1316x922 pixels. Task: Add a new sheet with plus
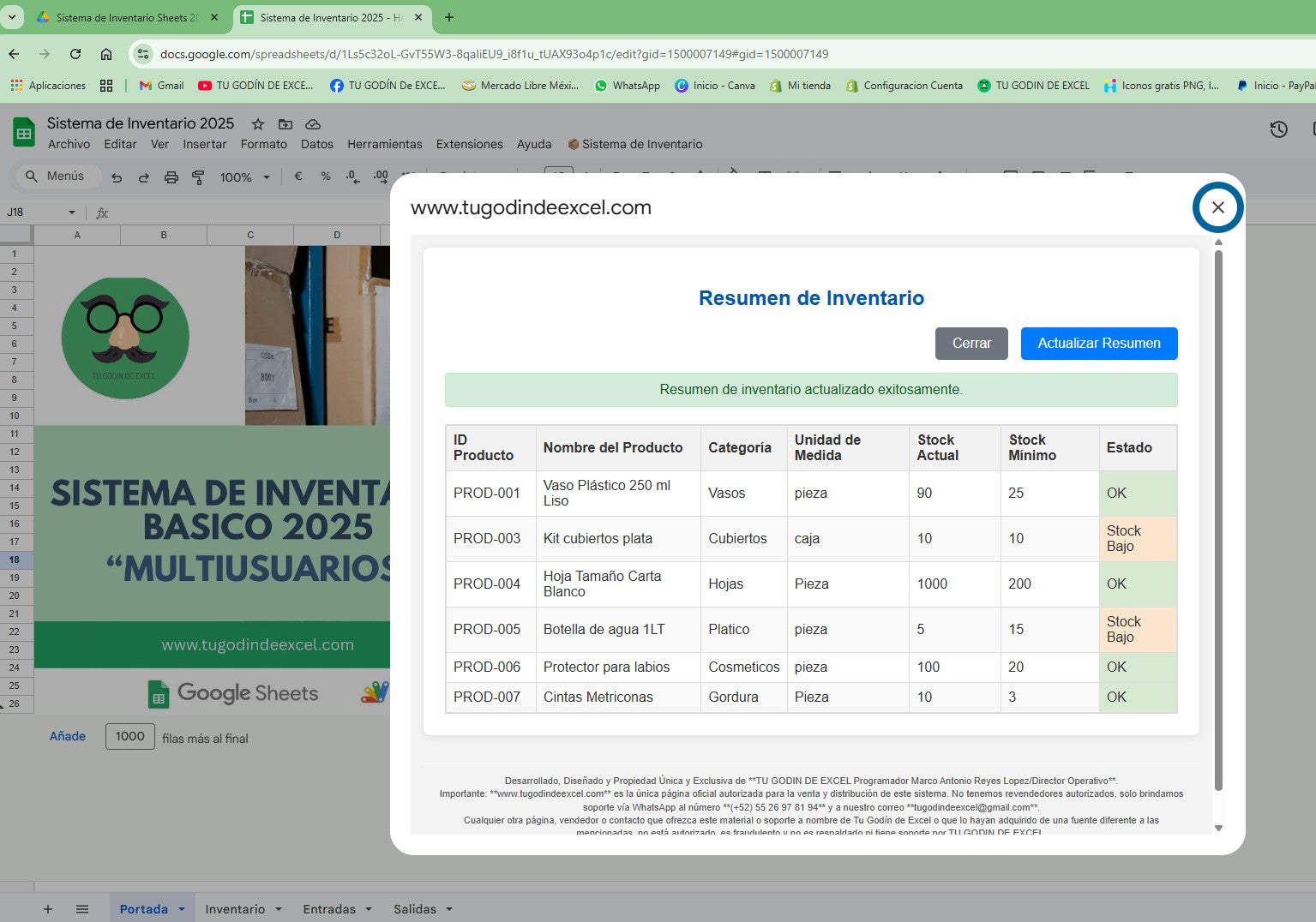[48, 909]
